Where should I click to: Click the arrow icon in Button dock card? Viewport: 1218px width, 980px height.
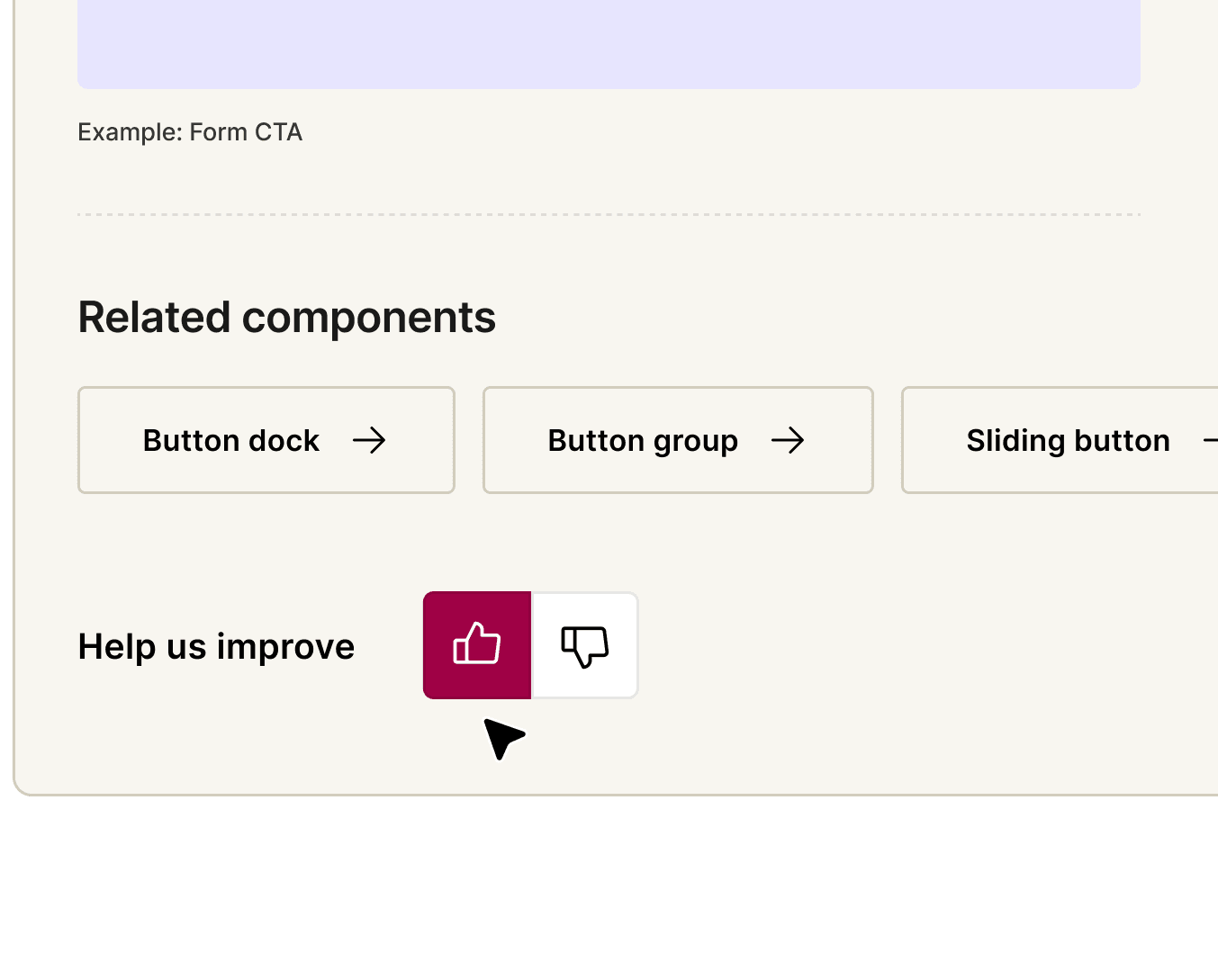click(369, 440)
